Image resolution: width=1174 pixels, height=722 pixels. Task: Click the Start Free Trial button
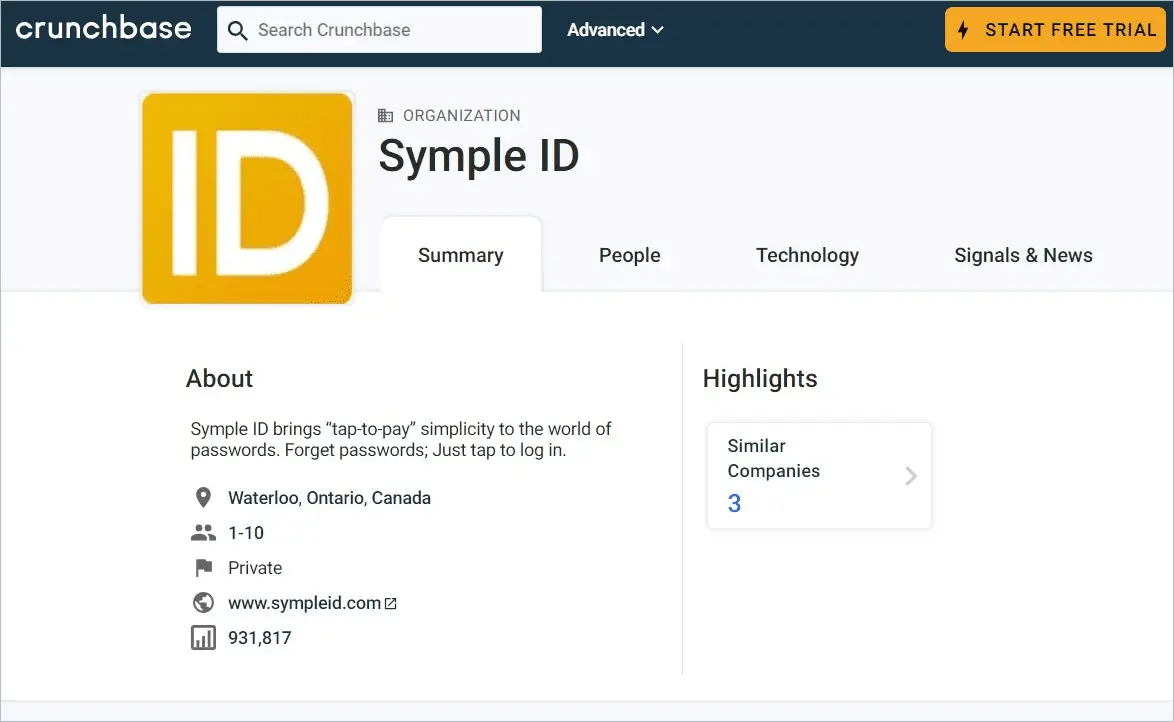click(x=1055, y=30)
